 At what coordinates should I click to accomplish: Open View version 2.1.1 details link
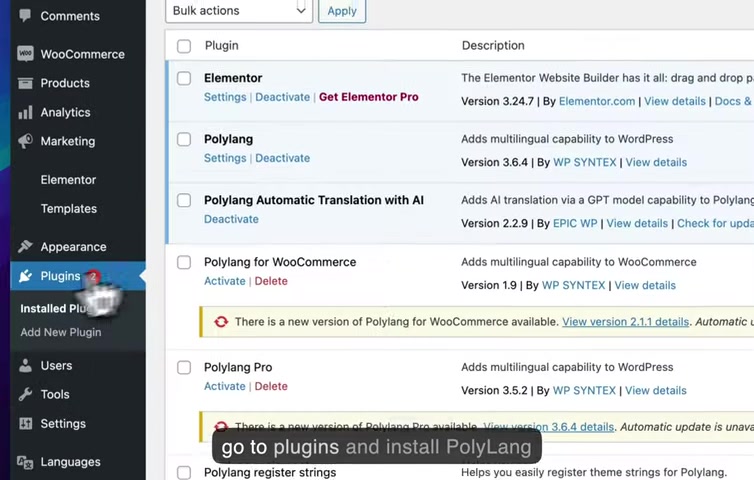pos(626,321)
